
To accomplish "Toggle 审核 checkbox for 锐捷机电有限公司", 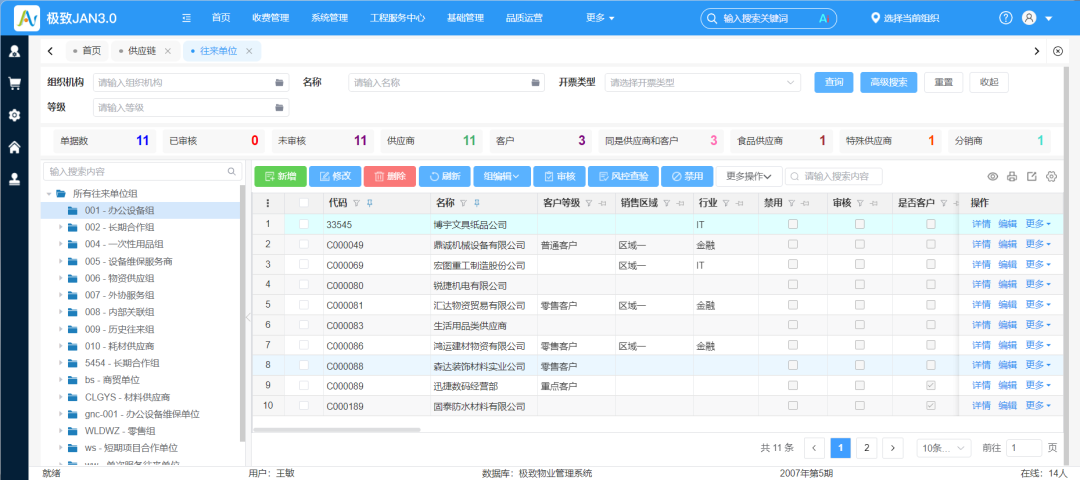I will click(x=860, y=284).
